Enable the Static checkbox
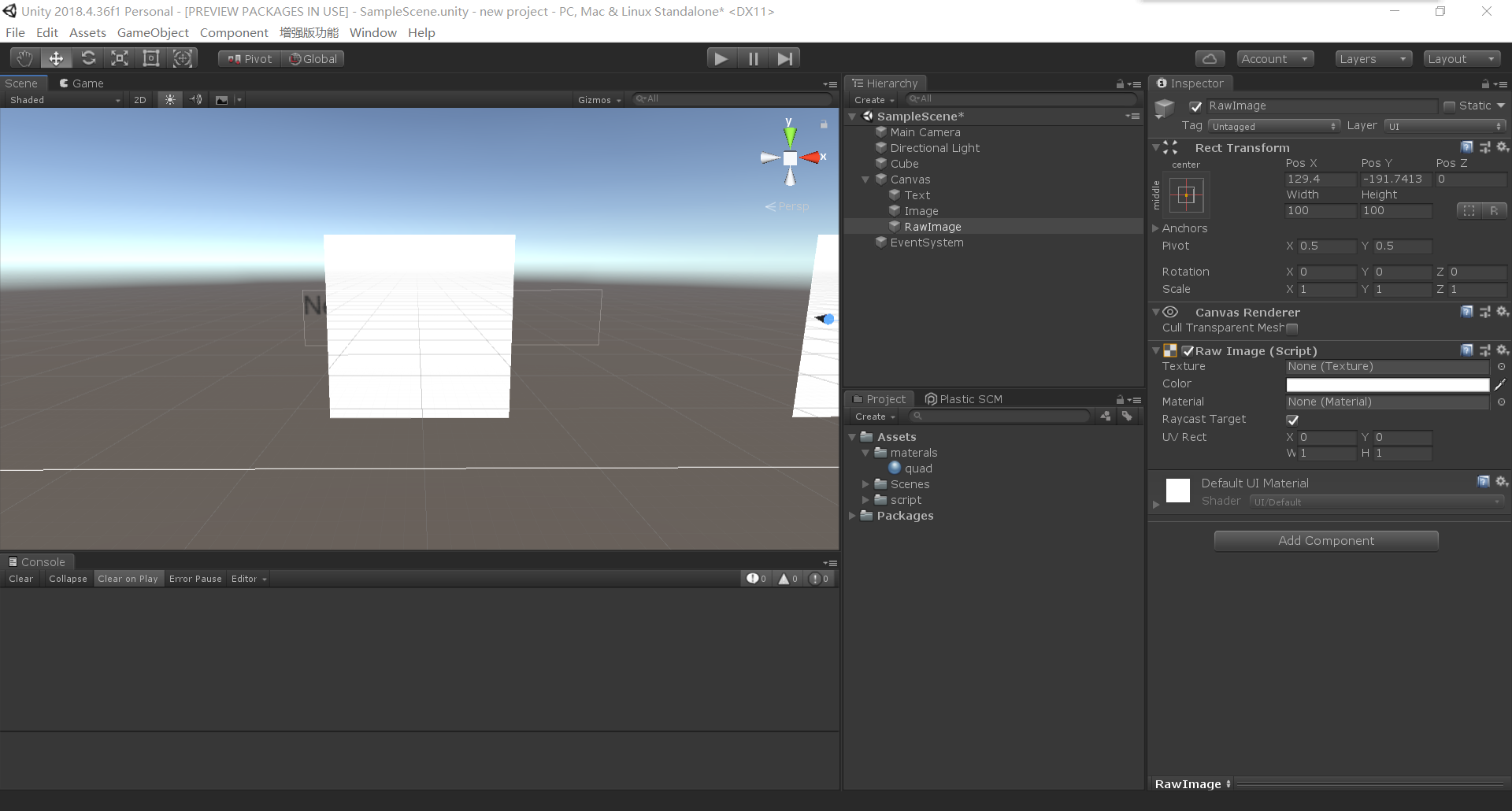The image size is (1512, 811). tap(1449, 106)
